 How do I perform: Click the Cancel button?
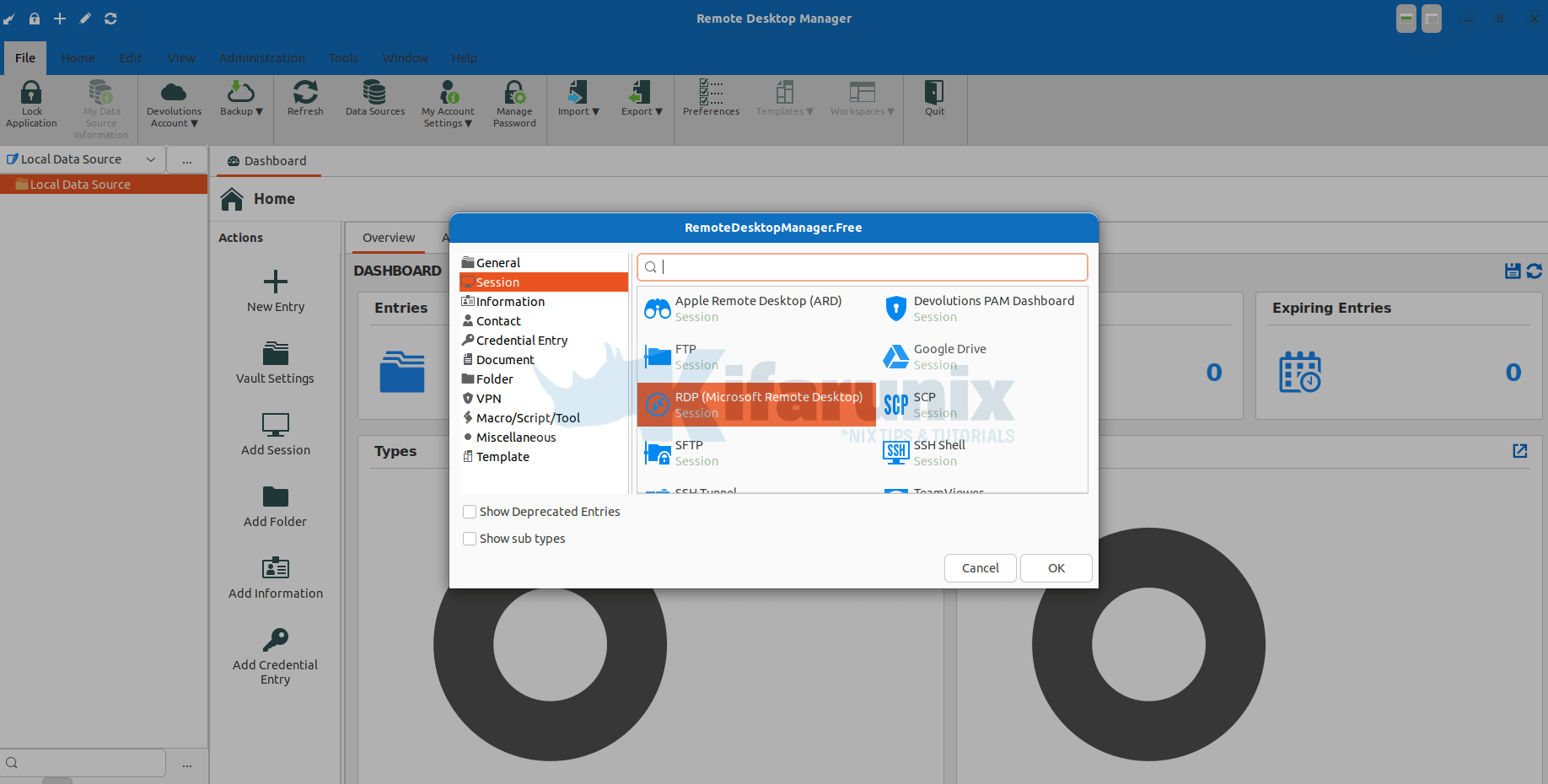pyautogui.click(x=980, y=568)
